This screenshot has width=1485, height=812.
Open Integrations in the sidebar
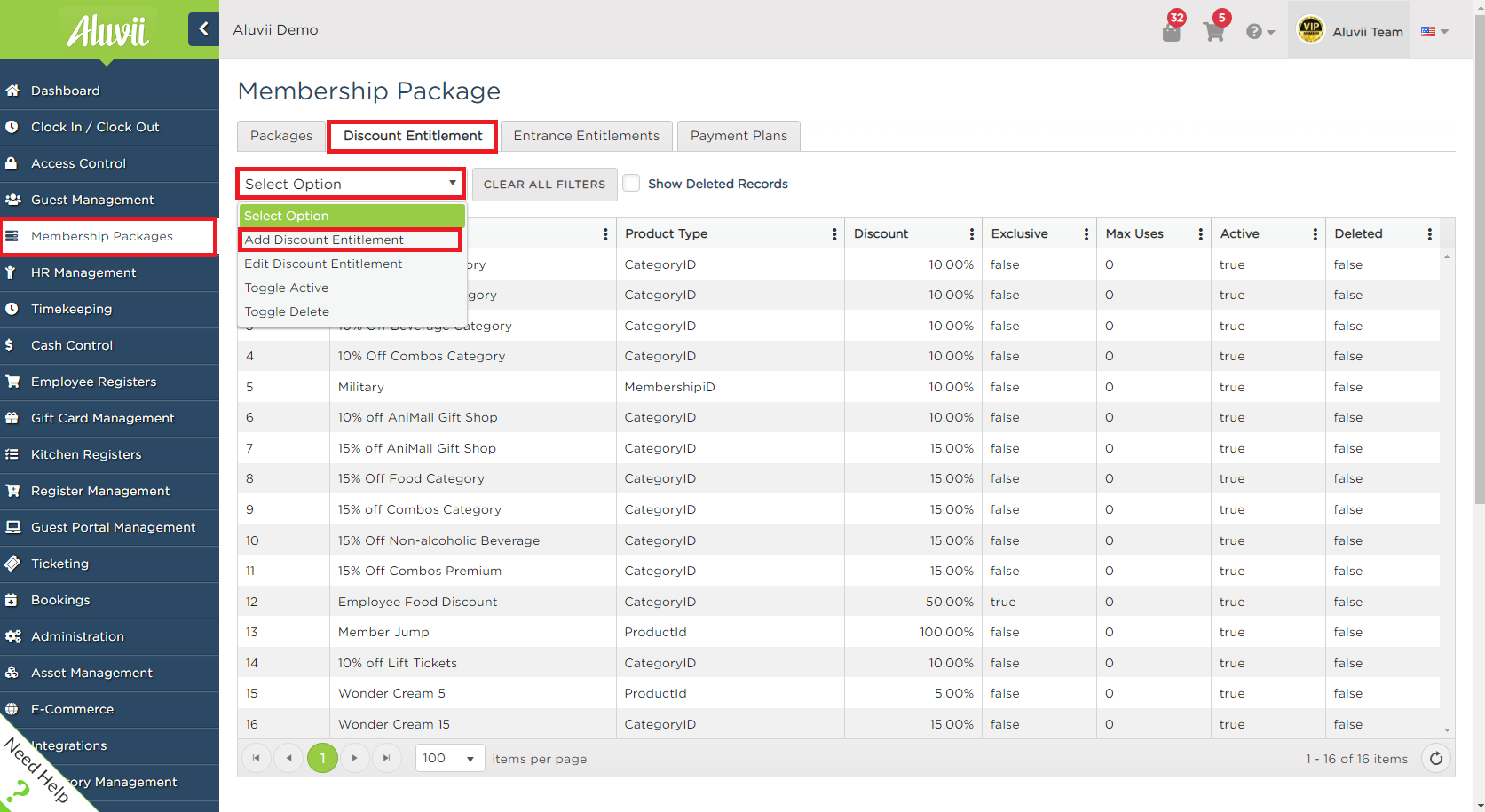[109, 745]
